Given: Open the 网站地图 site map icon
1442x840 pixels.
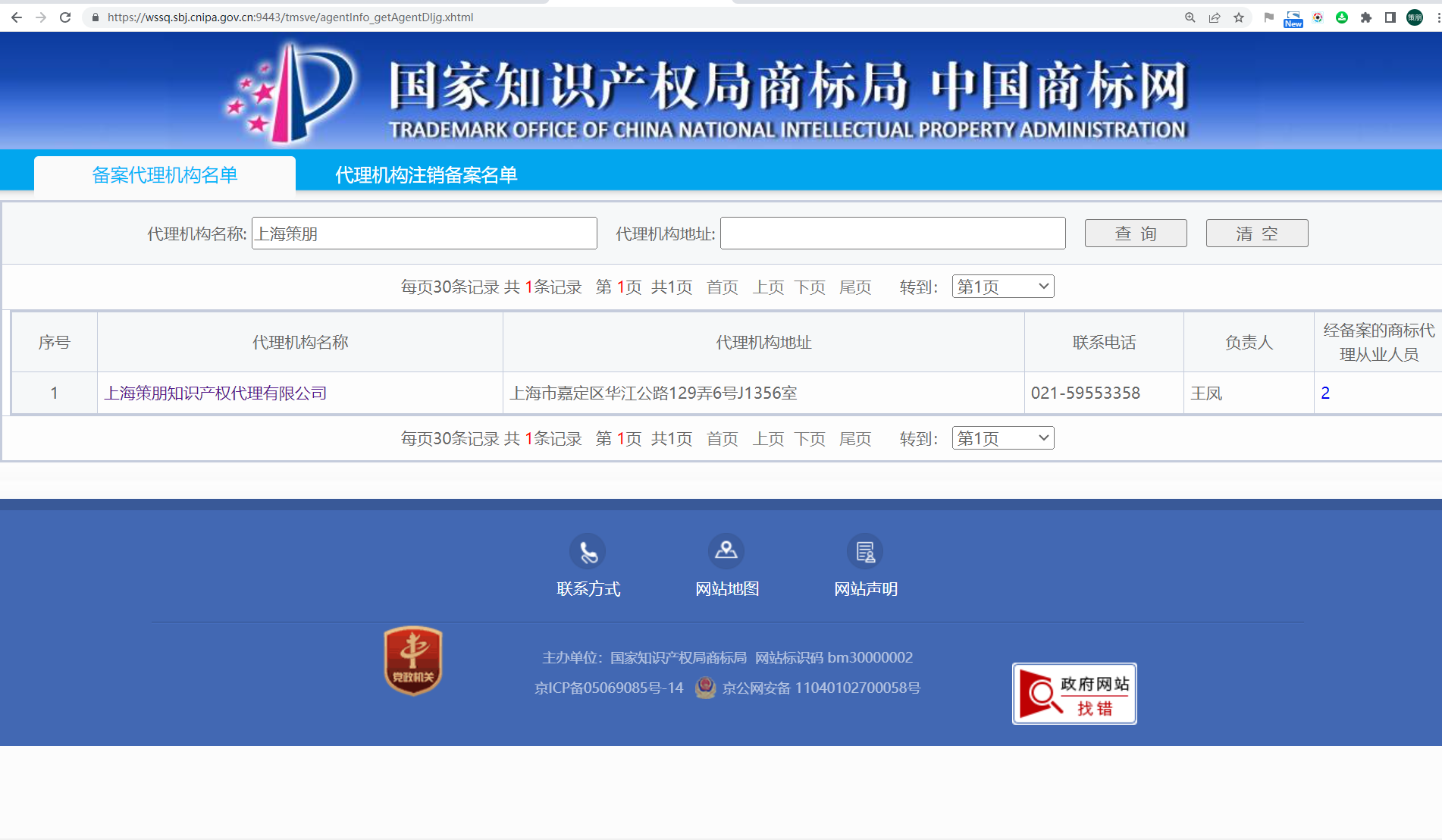Looking at the screenshot, I should tap(726, 551).
